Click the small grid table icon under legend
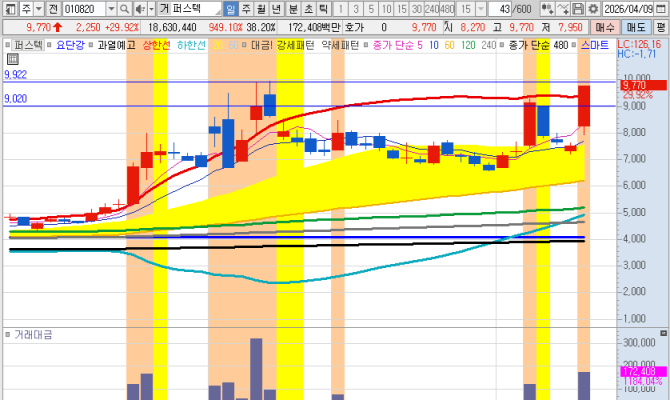This screenshot has height=400, width=670. click(x=11, y=58)
